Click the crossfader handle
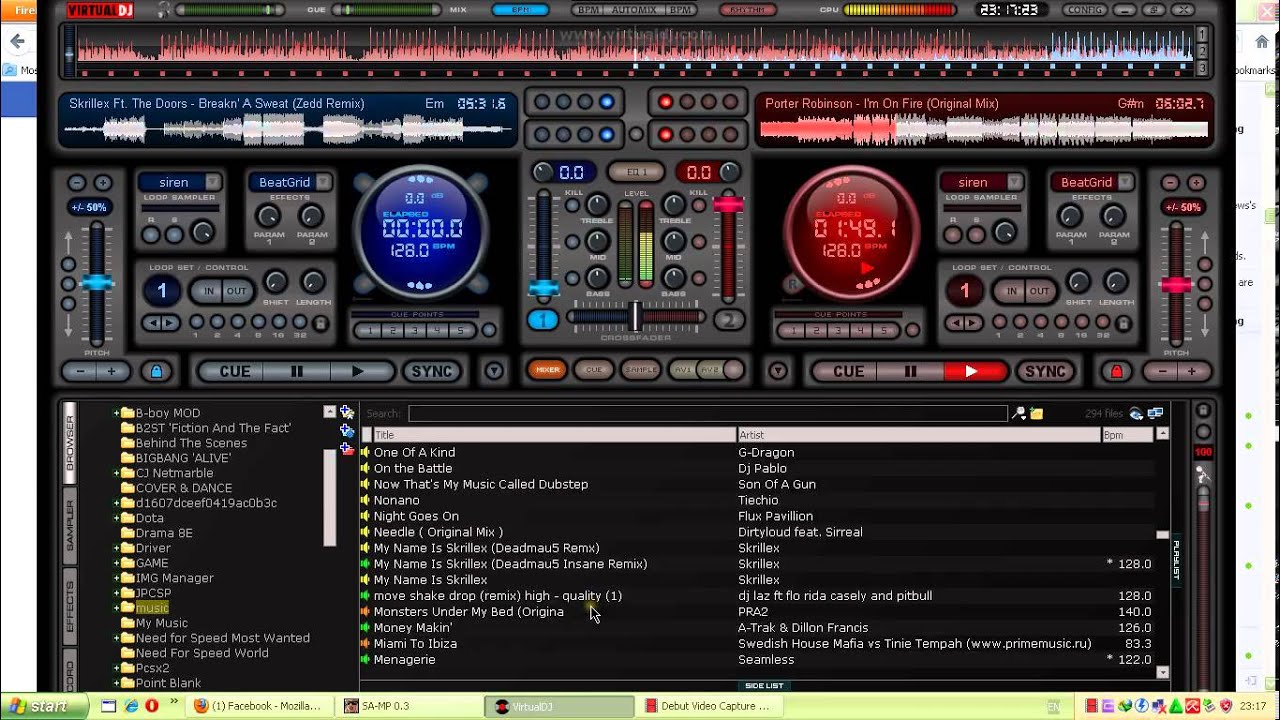Viewport: 1280px width, 720px height. pos(635,316)
